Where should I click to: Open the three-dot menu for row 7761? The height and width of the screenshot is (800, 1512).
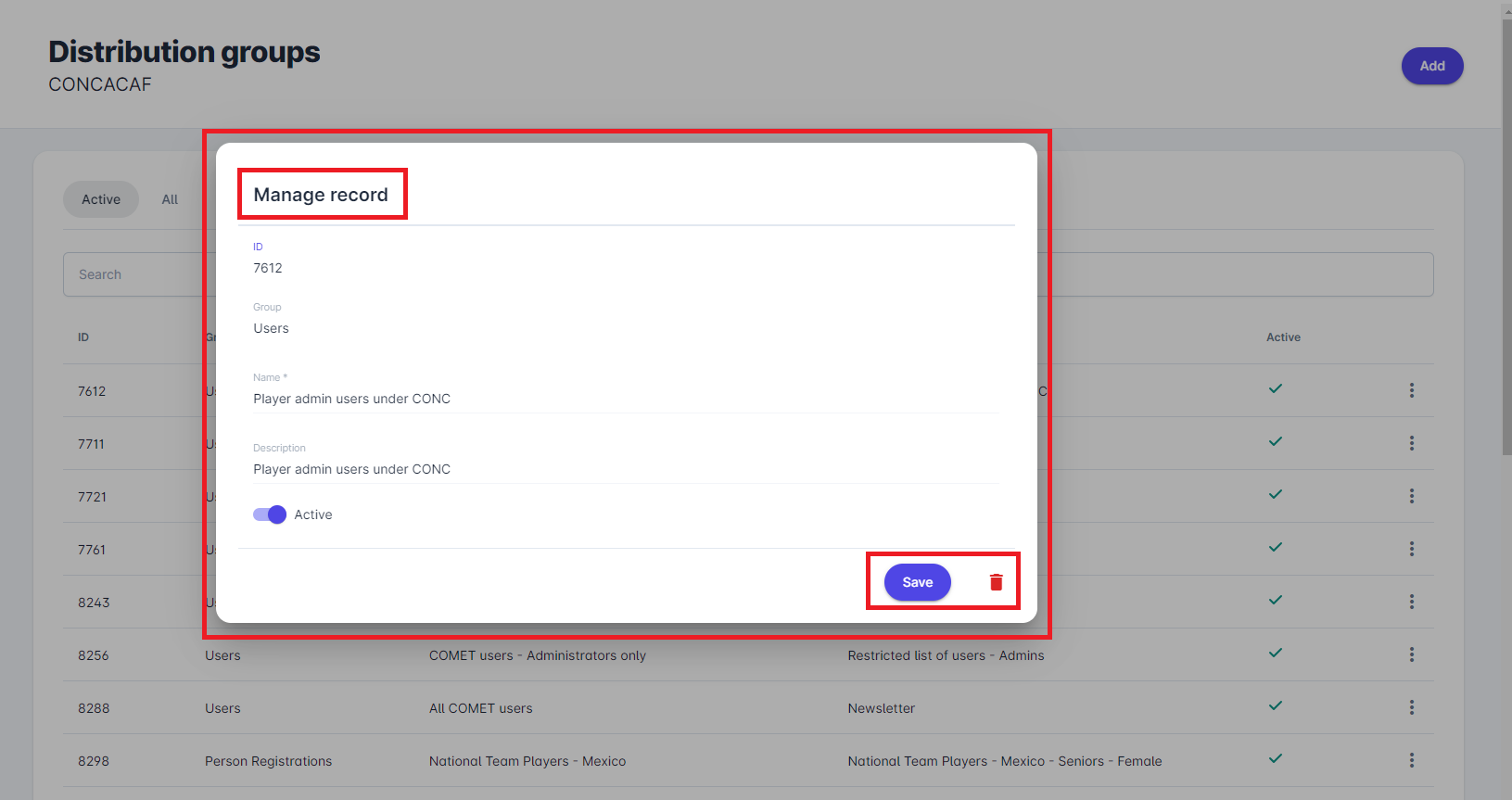coord(1411,549)
